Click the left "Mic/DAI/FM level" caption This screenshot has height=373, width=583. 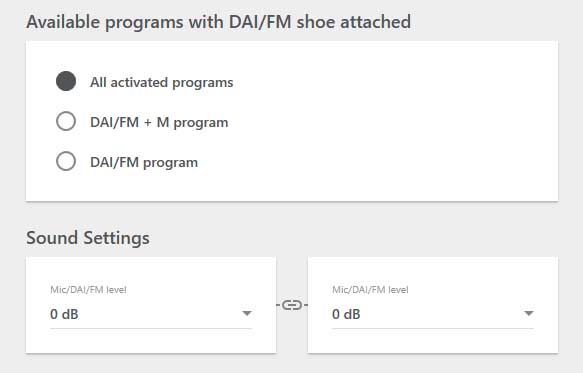point(88,290)
